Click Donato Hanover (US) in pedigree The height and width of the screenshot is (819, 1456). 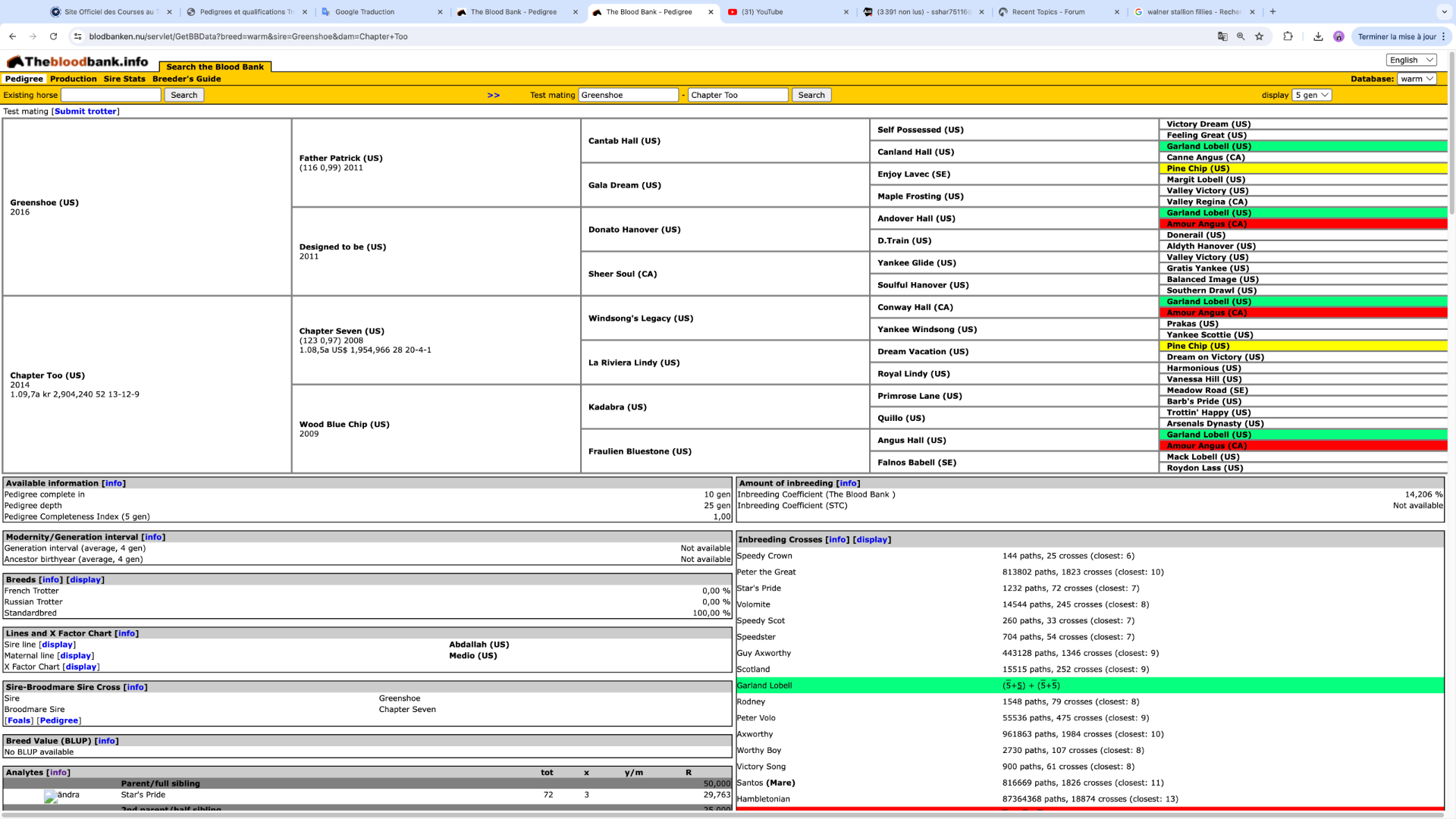[634, 230]
